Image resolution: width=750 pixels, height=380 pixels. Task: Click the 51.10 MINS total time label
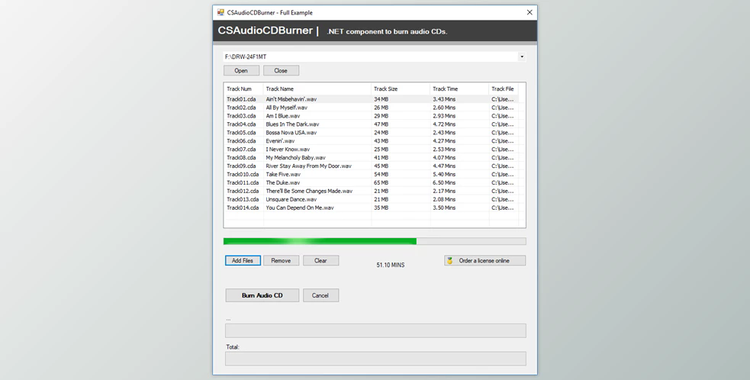(x=390, y=265)
